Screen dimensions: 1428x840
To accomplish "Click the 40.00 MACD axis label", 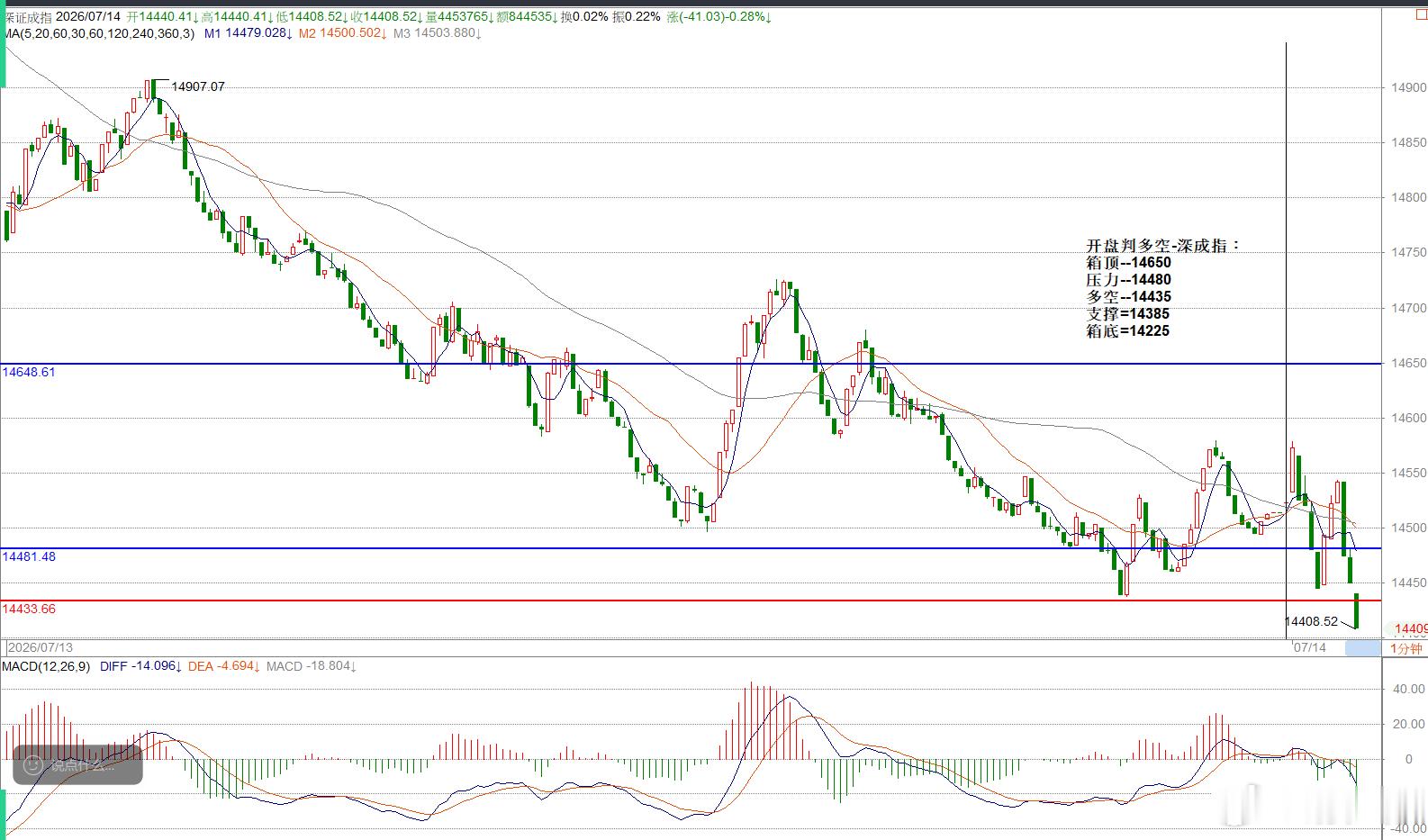I will [x=1409, y=689].
